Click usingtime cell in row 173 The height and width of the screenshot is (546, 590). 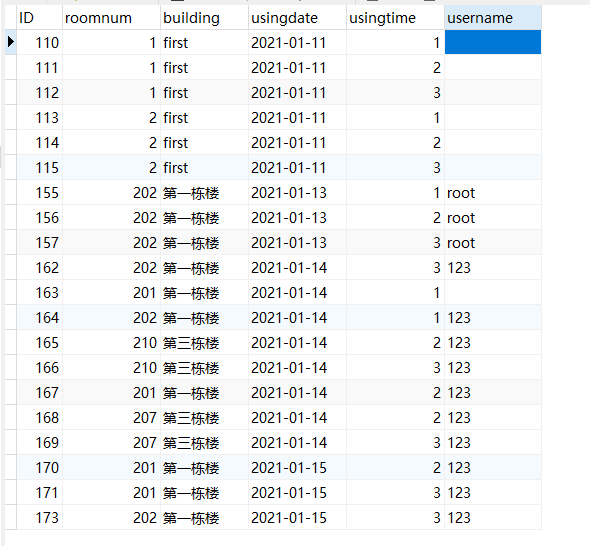pyautogui.click(x=395, y=517)
